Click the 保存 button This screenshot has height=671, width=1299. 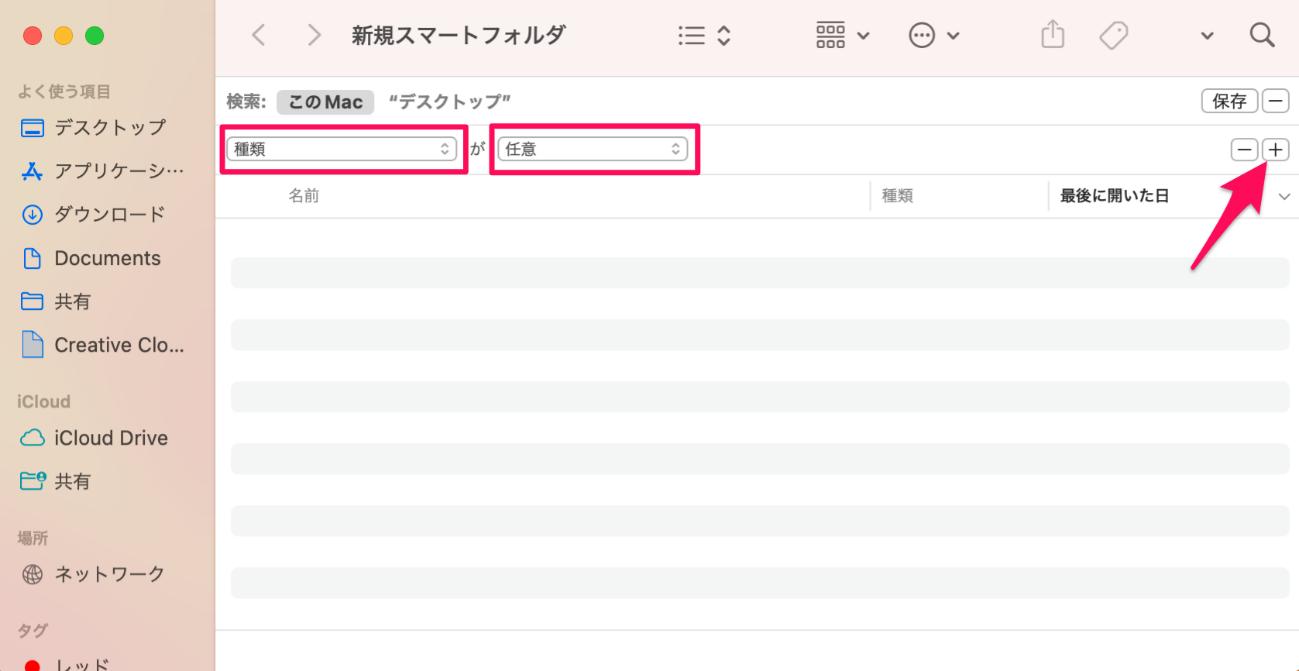1229,101
